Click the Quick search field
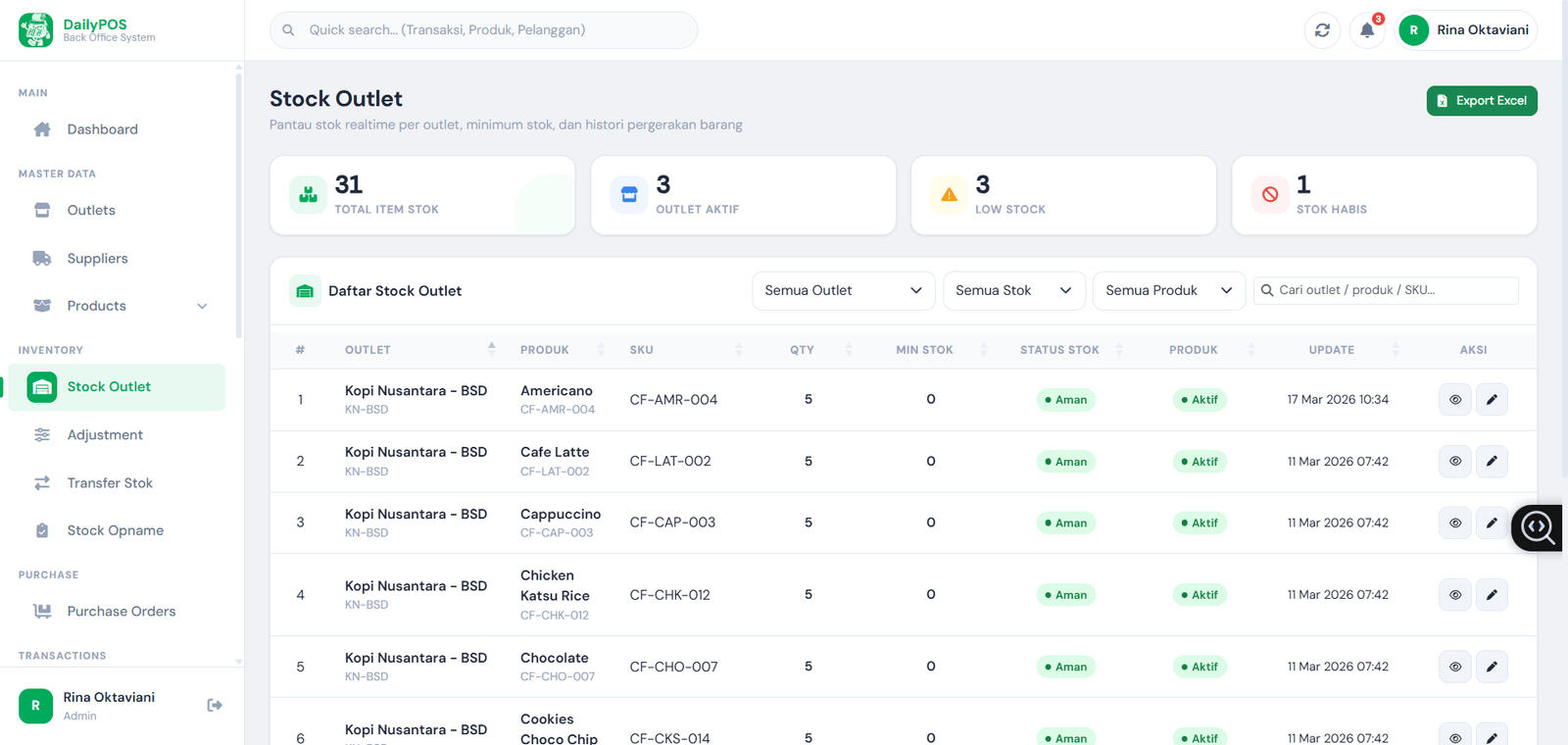This screenshot has height=745, width=1568. pos(484,30)
